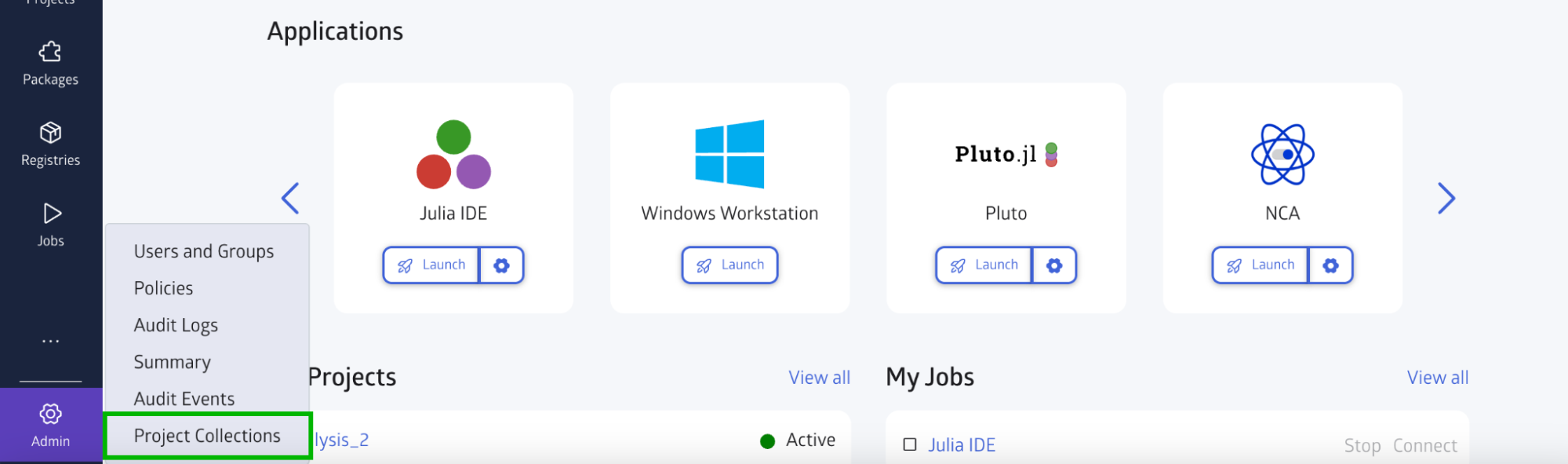Select Users and Groups menu item

click(x=204, y=251)
